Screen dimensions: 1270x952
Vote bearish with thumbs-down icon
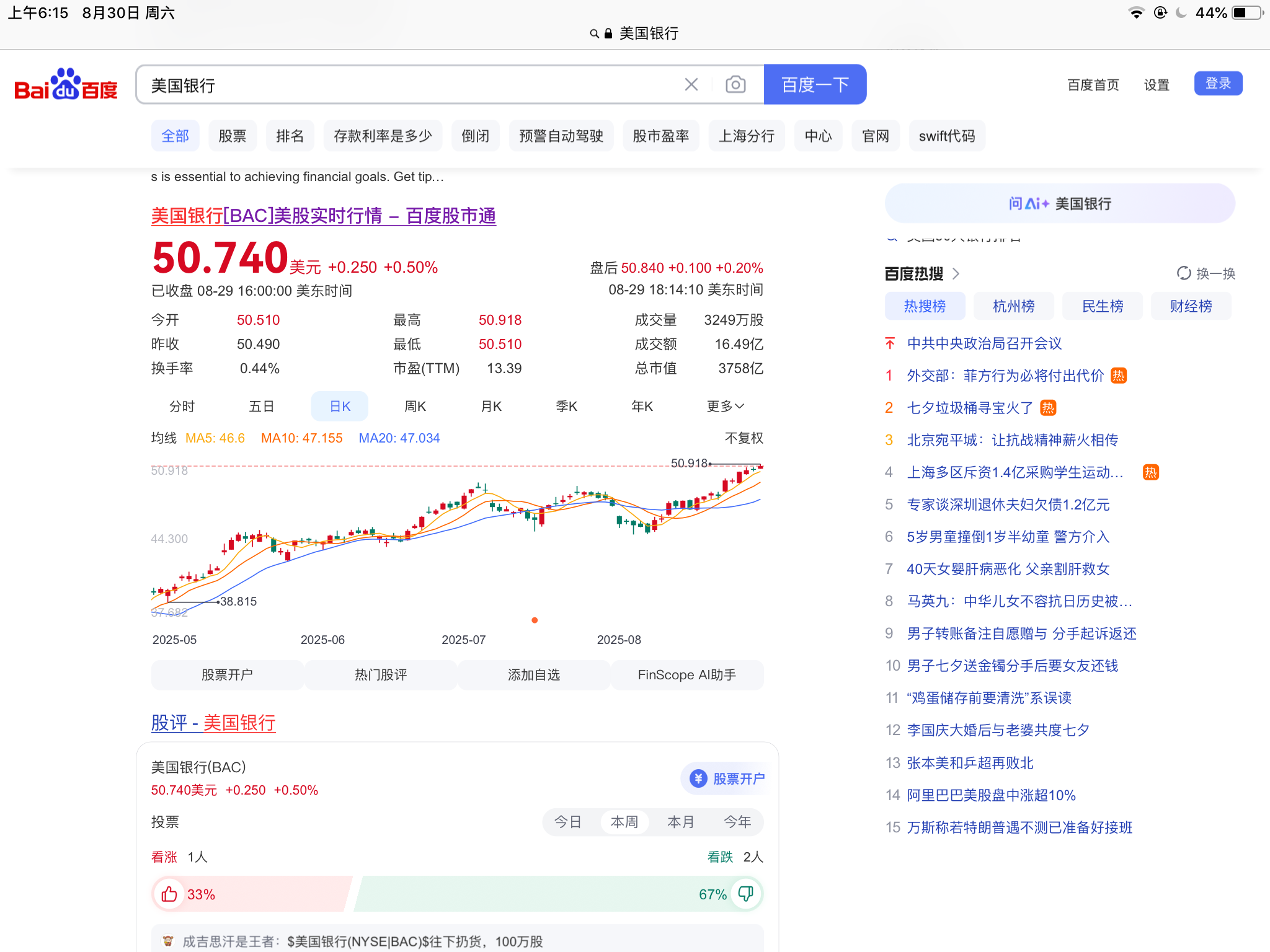coord(746,894)
